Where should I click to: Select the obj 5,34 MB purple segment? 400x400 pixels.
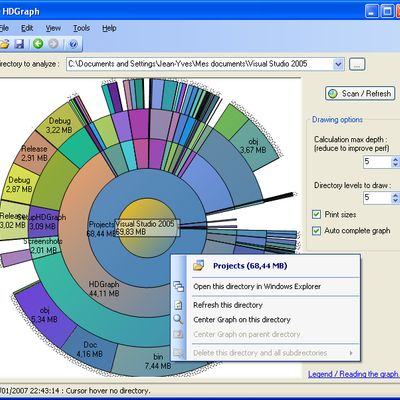click(x=44, y=315)
